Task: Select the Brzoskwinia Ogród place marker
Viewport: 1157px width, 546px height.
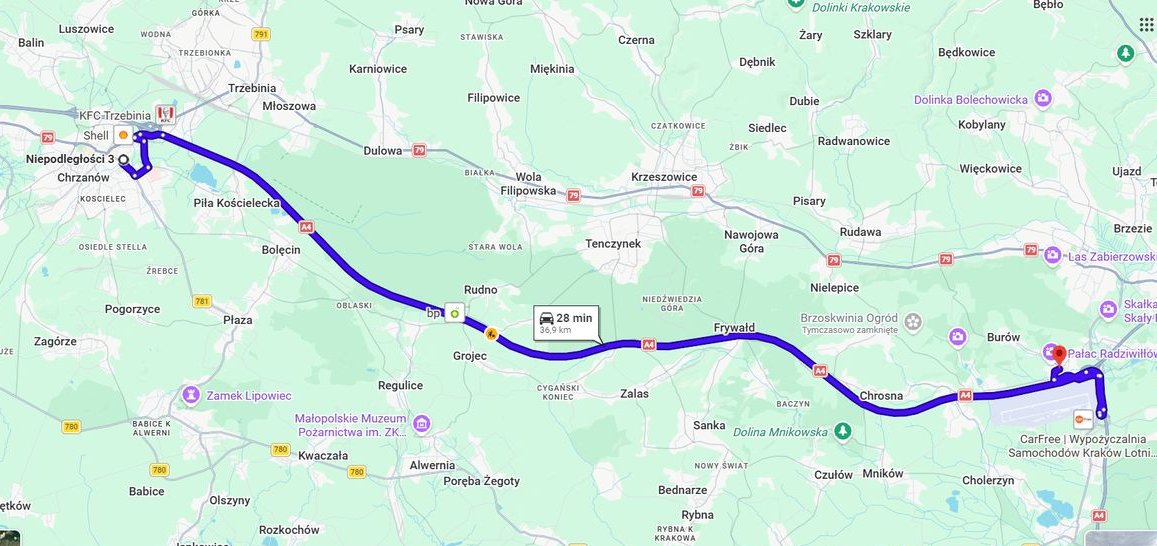Action: pos(913,322)
